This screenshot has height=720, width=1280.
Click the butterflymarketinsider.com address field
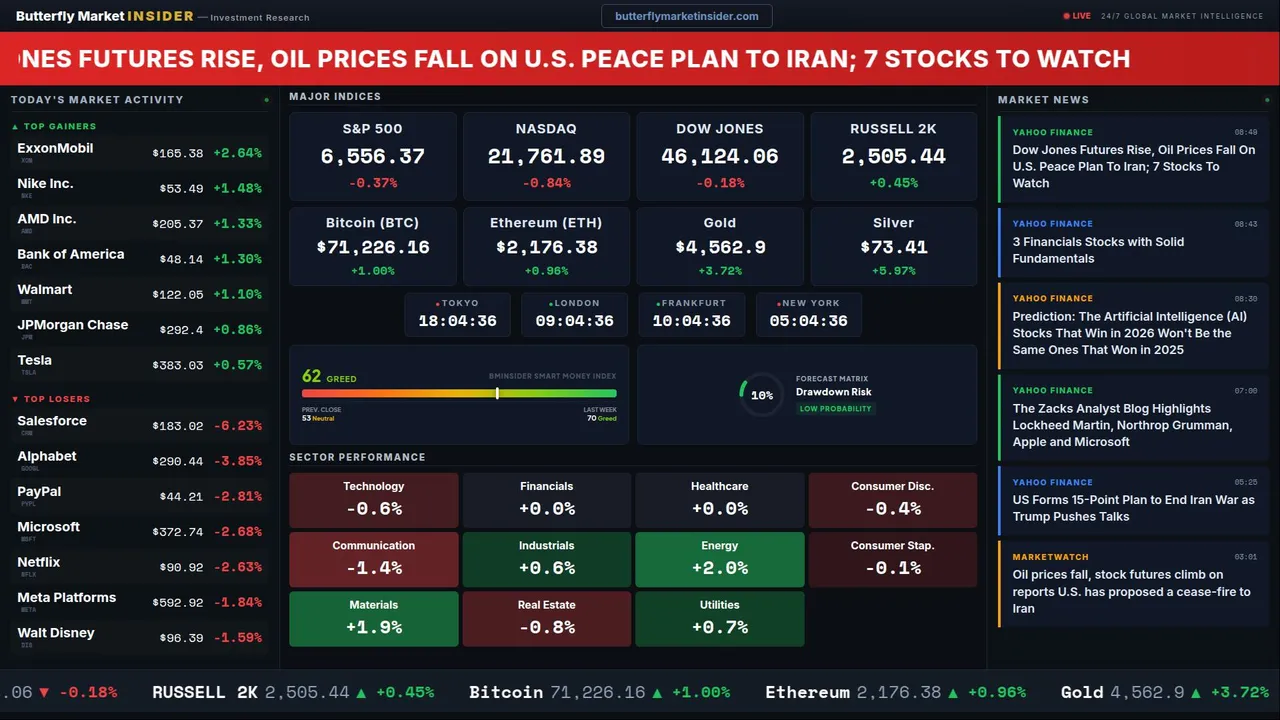[686, 16]
